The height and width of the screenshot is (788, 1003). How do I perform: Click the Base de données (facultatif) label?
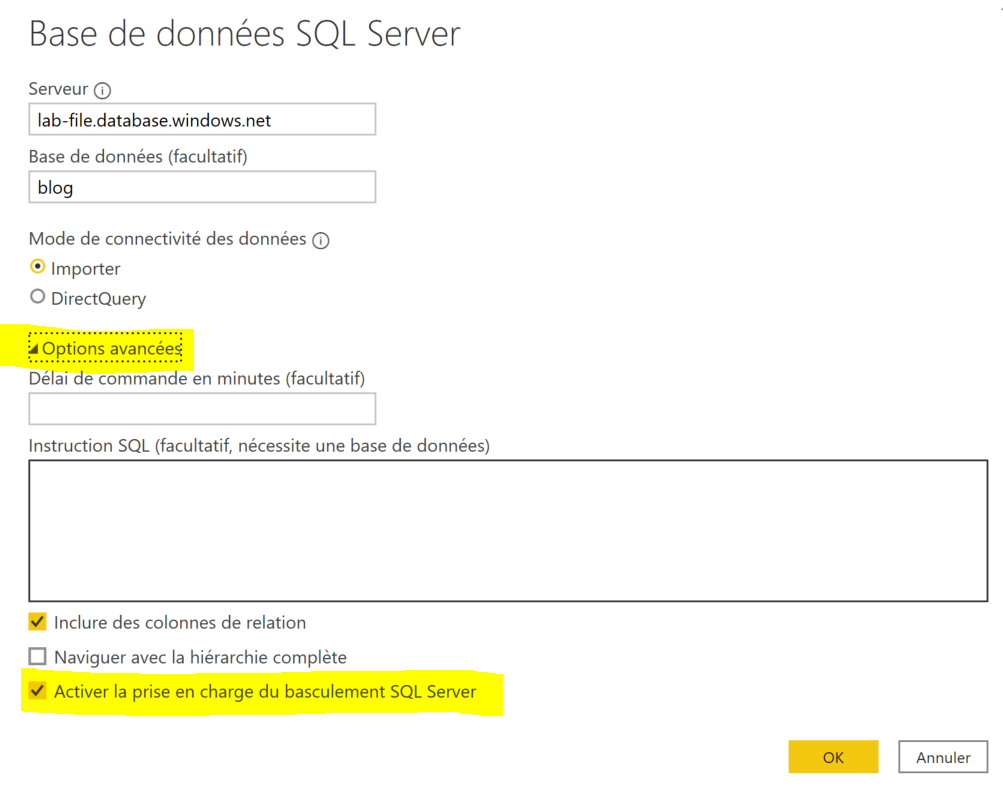pos(138,157)
